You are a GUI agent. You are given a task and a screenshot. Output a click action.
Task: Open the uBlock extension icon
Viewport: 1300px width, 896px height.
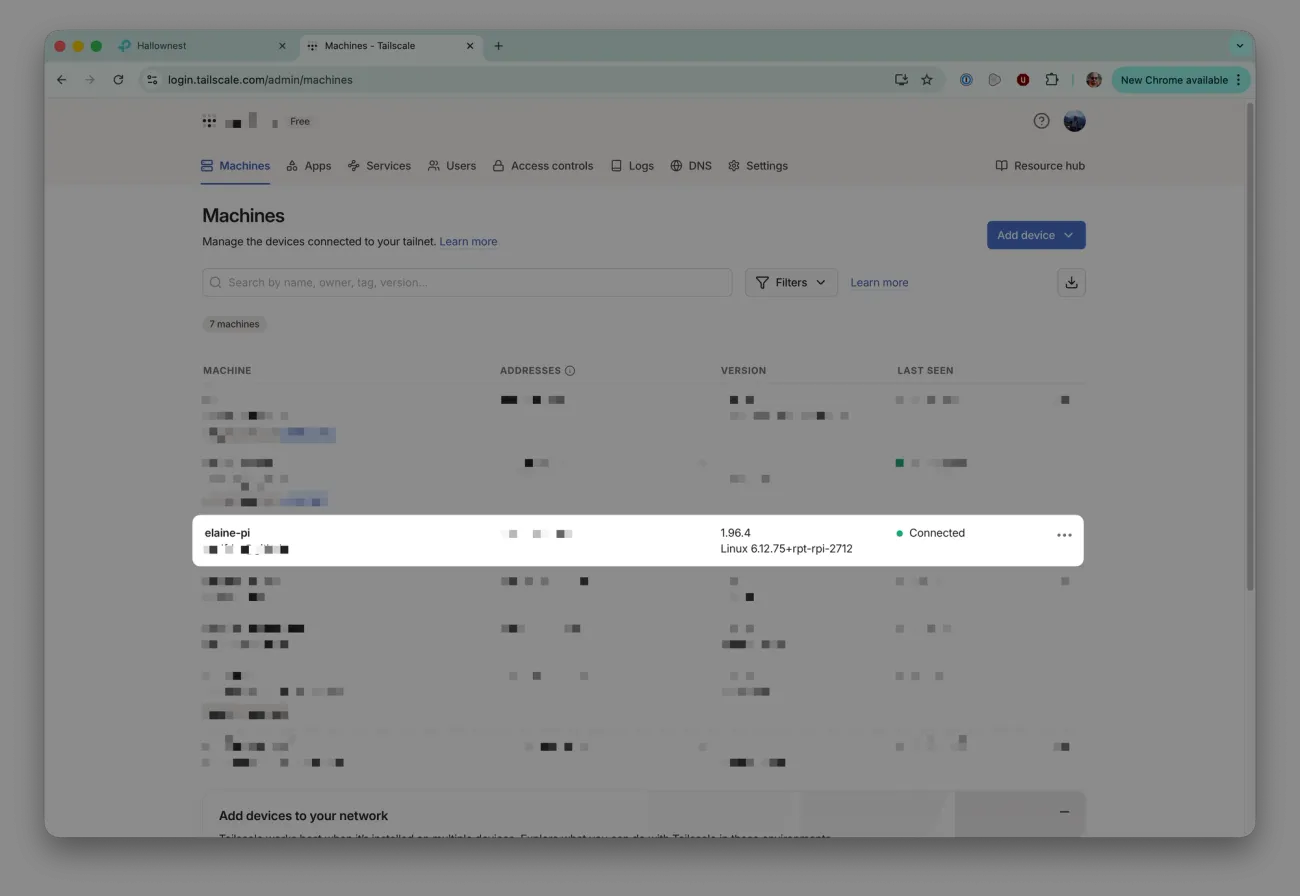[x=1023, y=80]
